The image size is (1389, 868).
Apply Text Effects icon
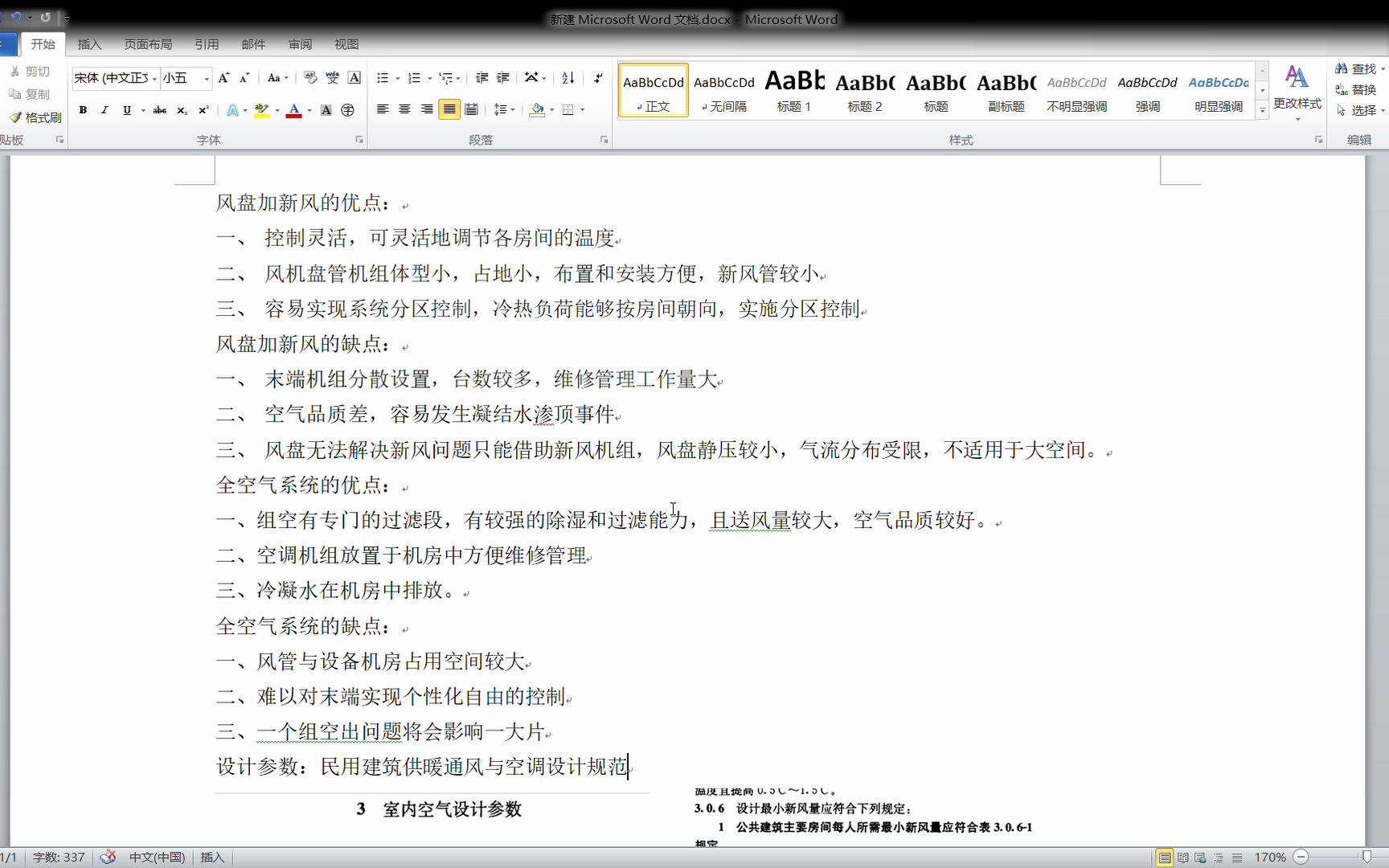tap(232, 110)
